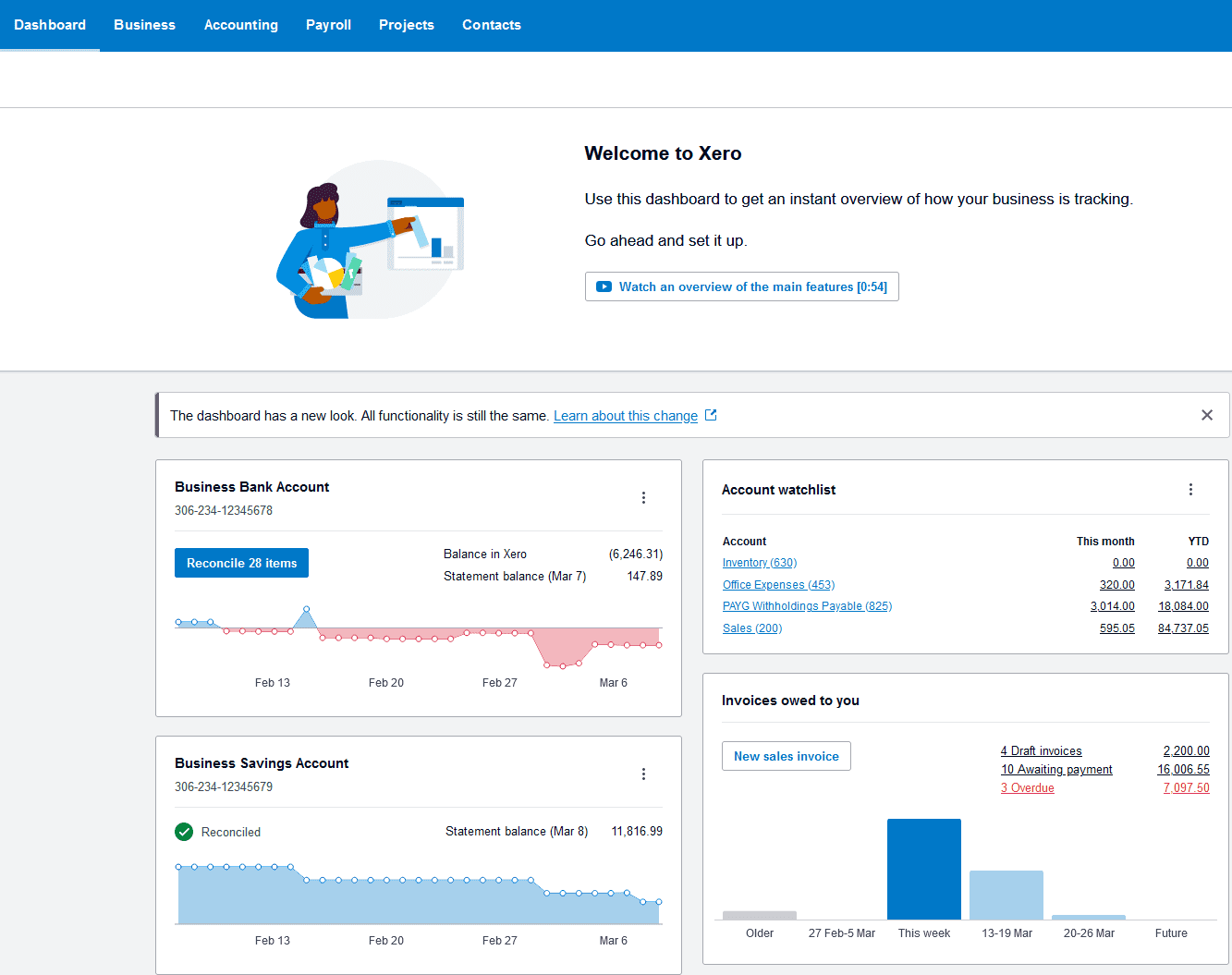This screenshot has height=975, width=1232.
Task: Click Sales YTD value 84,737.05
Action: pos(1183,628)
